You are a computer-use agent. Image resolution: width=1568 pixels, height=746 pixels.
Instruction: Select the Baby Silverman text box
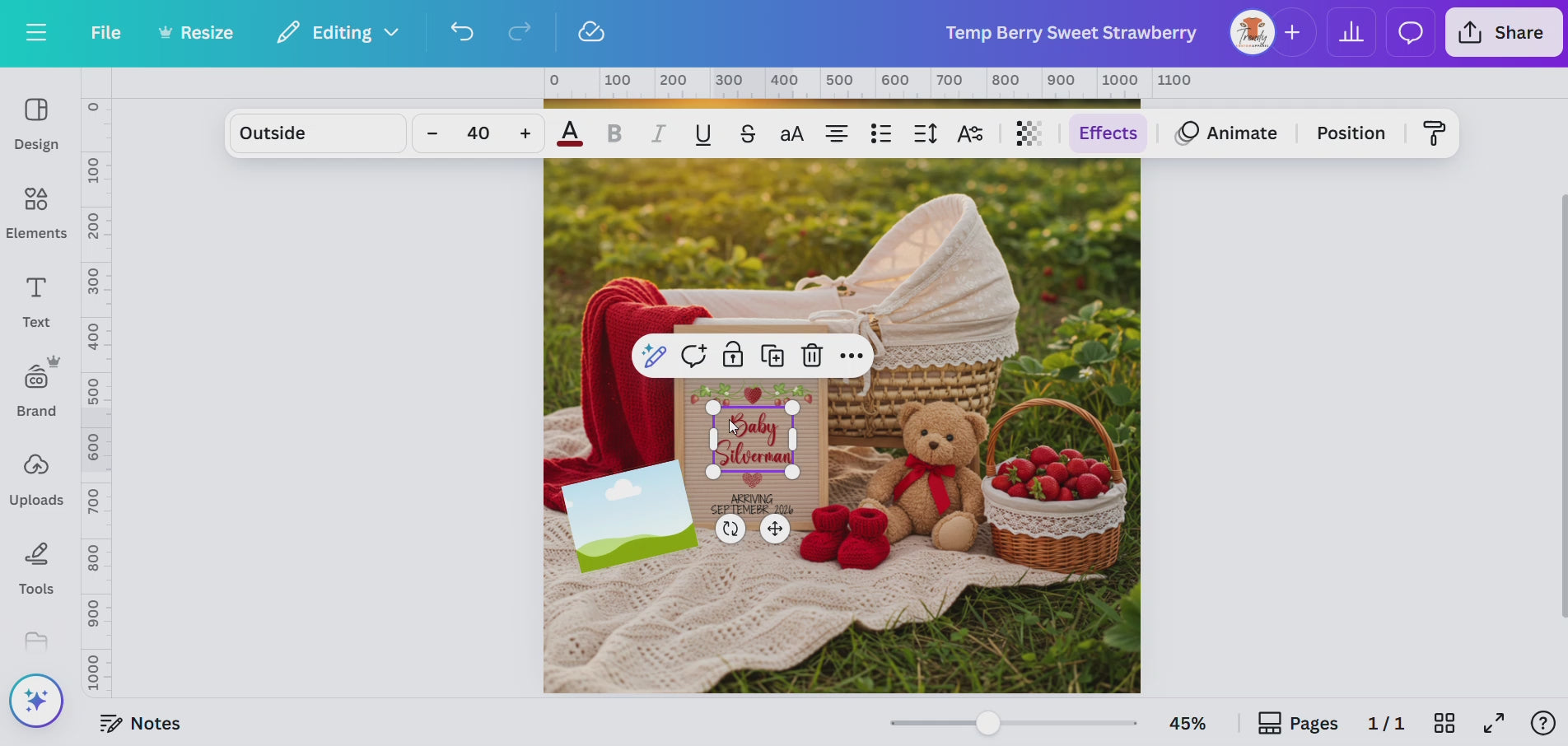tap(753, 441)
